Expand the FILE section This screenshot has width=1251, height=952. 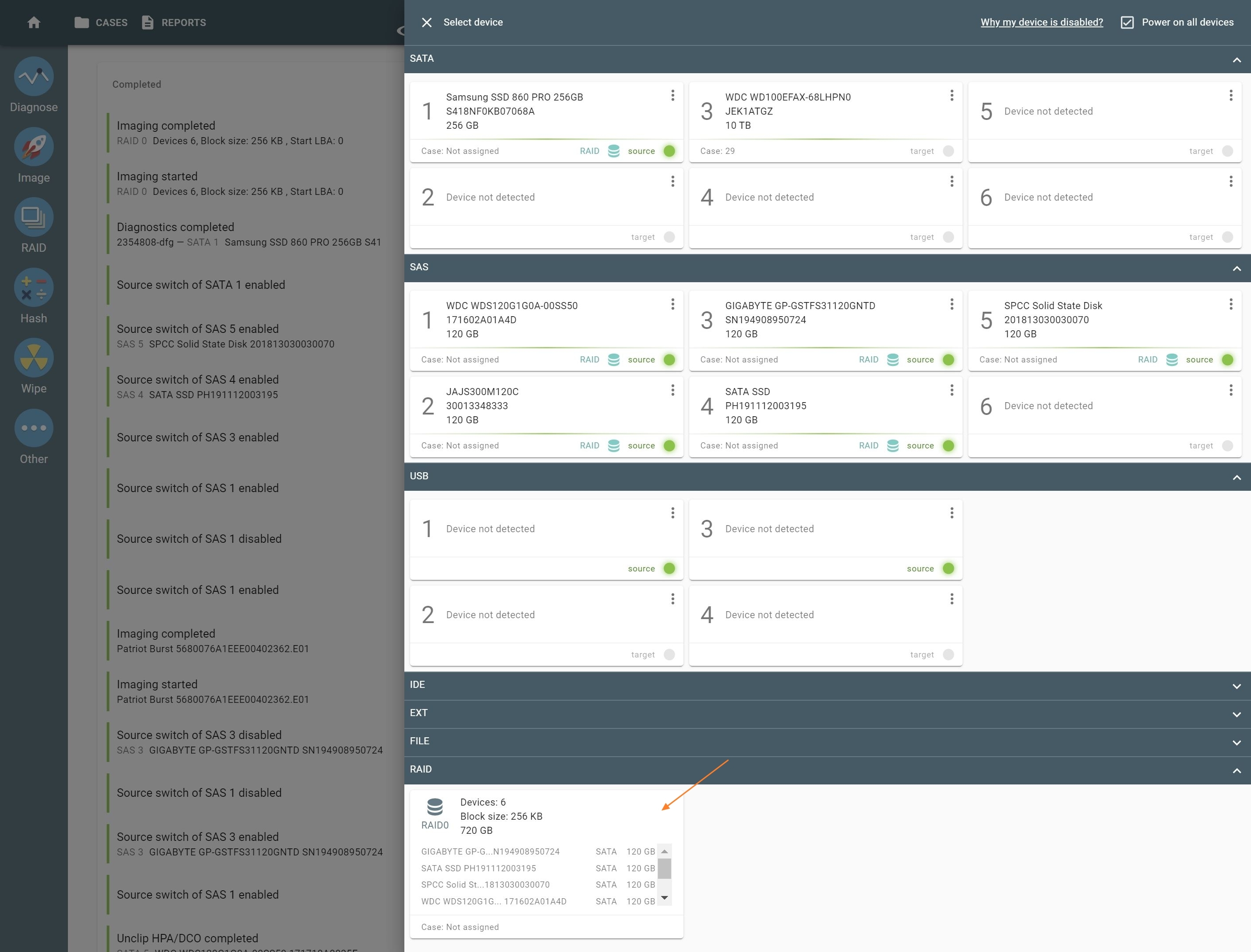coord(1236,743)
